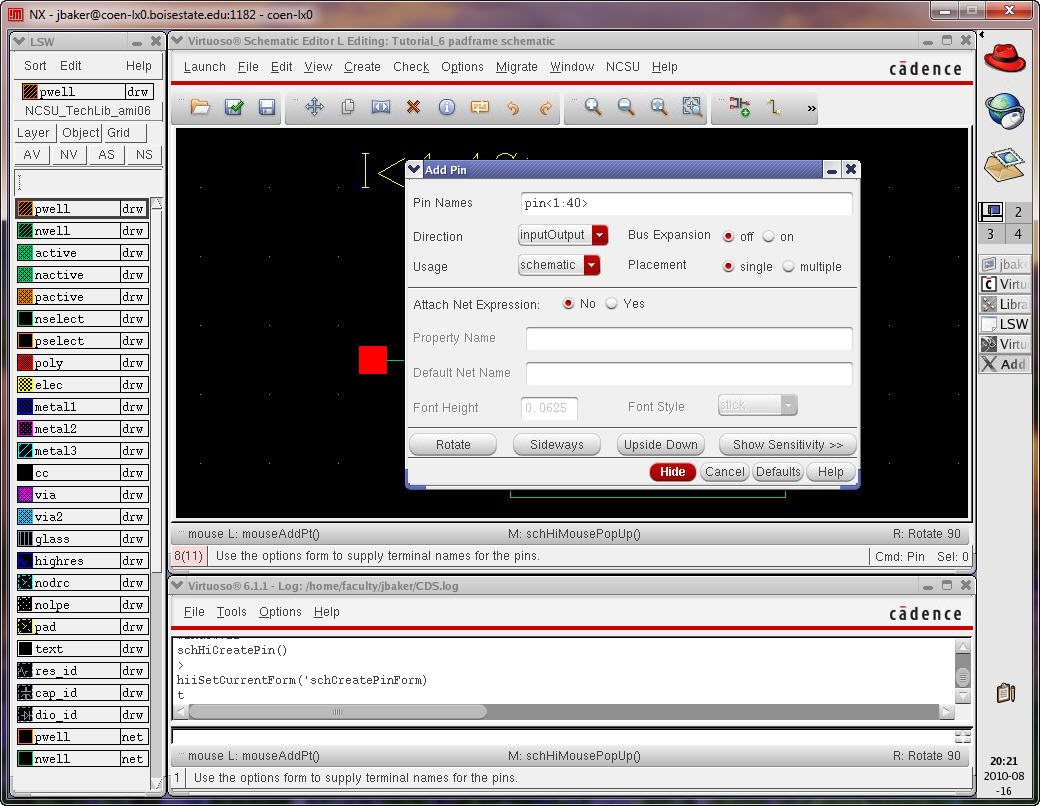Viewport: 1040px width, 806px height.
Task: Click the Check and Save toolbar icon
Action: click(x=234, y=107)
